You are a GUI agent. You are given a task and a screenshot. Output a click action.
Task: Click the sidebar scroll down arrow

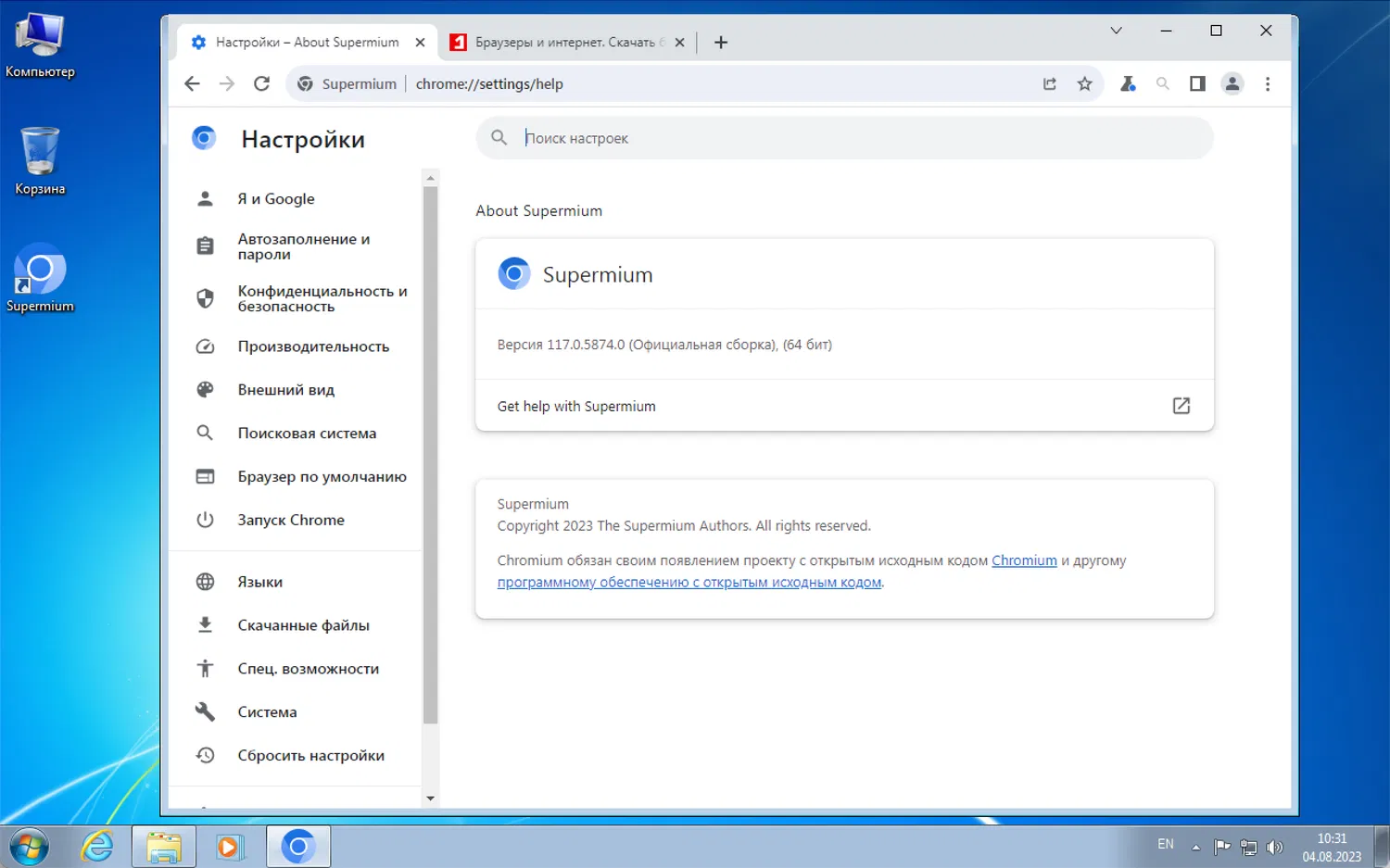(430, 799)
